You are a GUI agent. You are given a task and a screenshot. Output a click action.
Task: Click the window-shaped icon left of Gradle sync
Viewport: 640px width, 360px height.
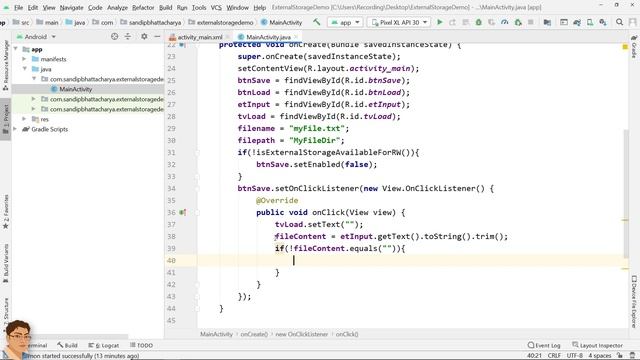[564, 22]
